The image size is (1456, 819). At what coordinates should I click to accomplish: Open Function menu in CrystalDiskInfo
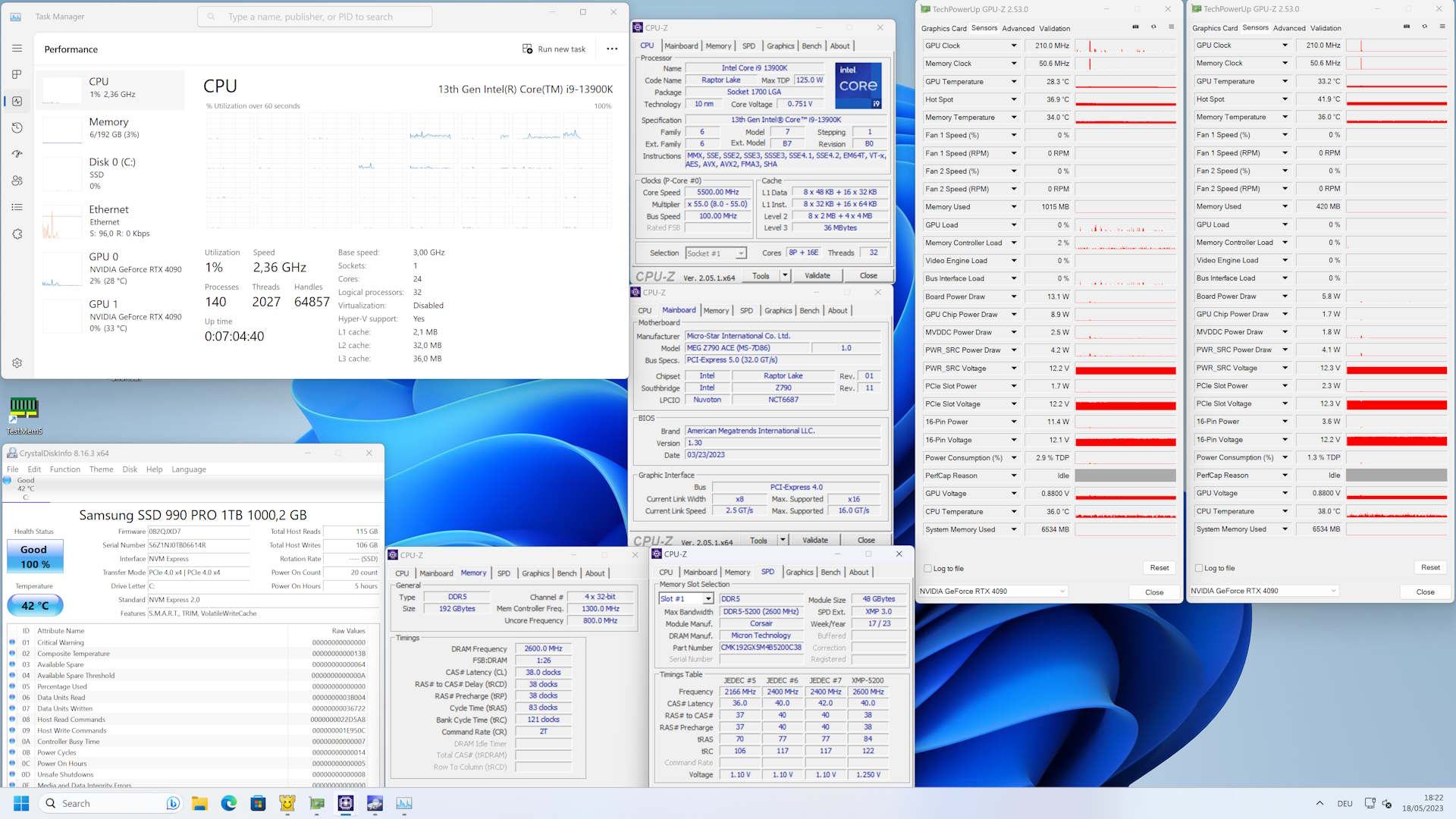coord(65,469)
